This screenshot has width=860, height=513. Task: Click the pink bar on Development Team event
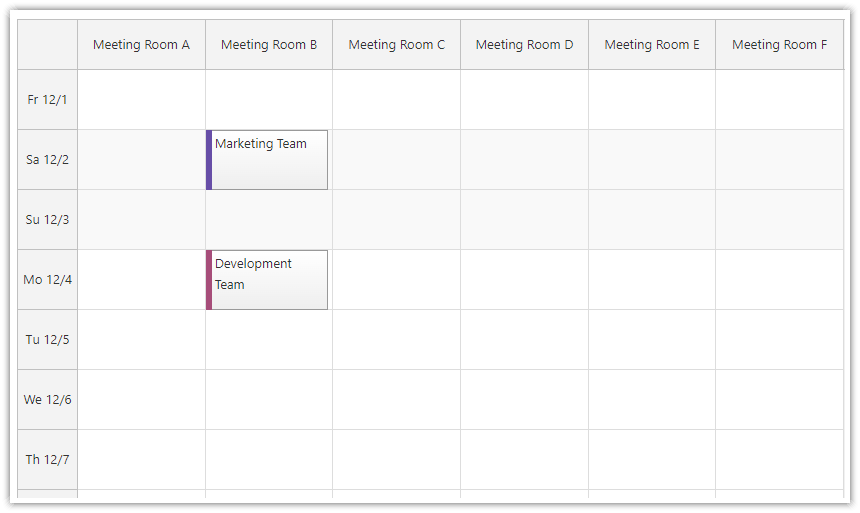[209, 280]
